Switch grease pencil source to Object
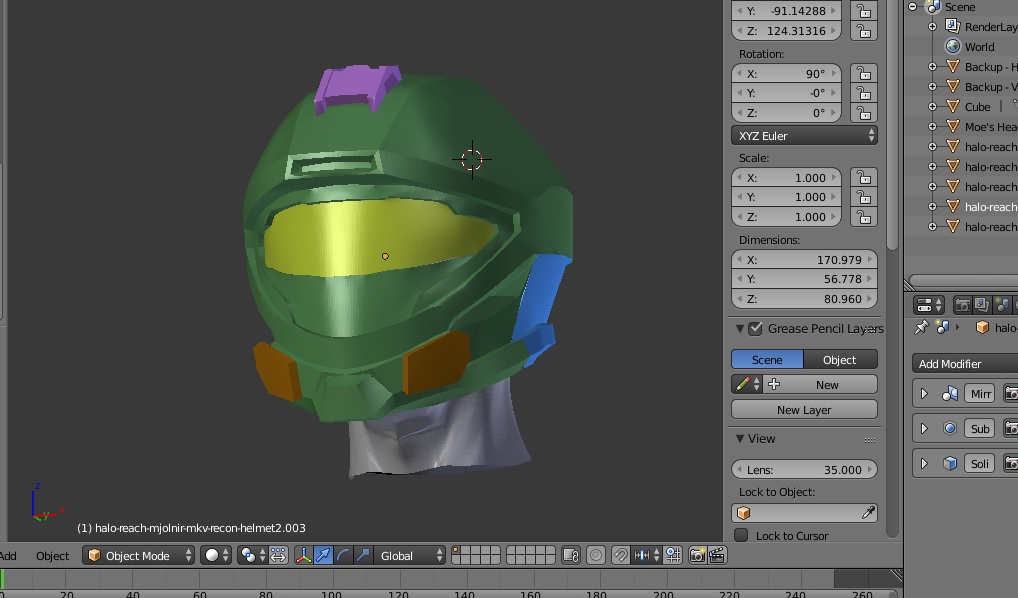 point(840,360)
